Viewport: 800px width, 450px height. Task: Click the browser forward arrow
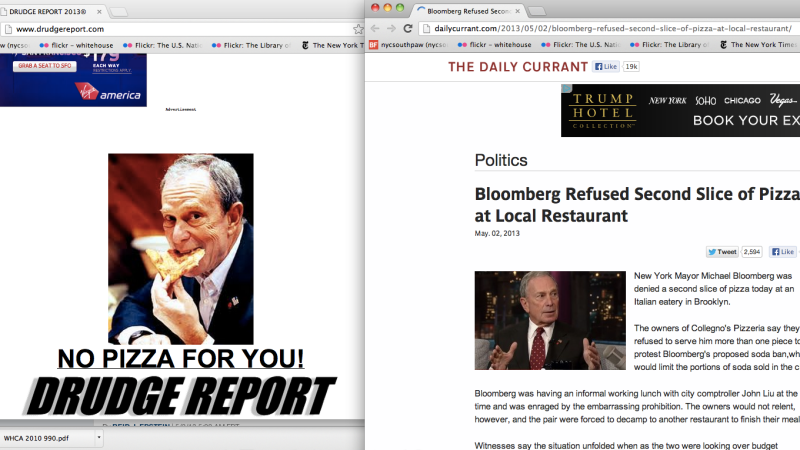[x=391, y=29]
